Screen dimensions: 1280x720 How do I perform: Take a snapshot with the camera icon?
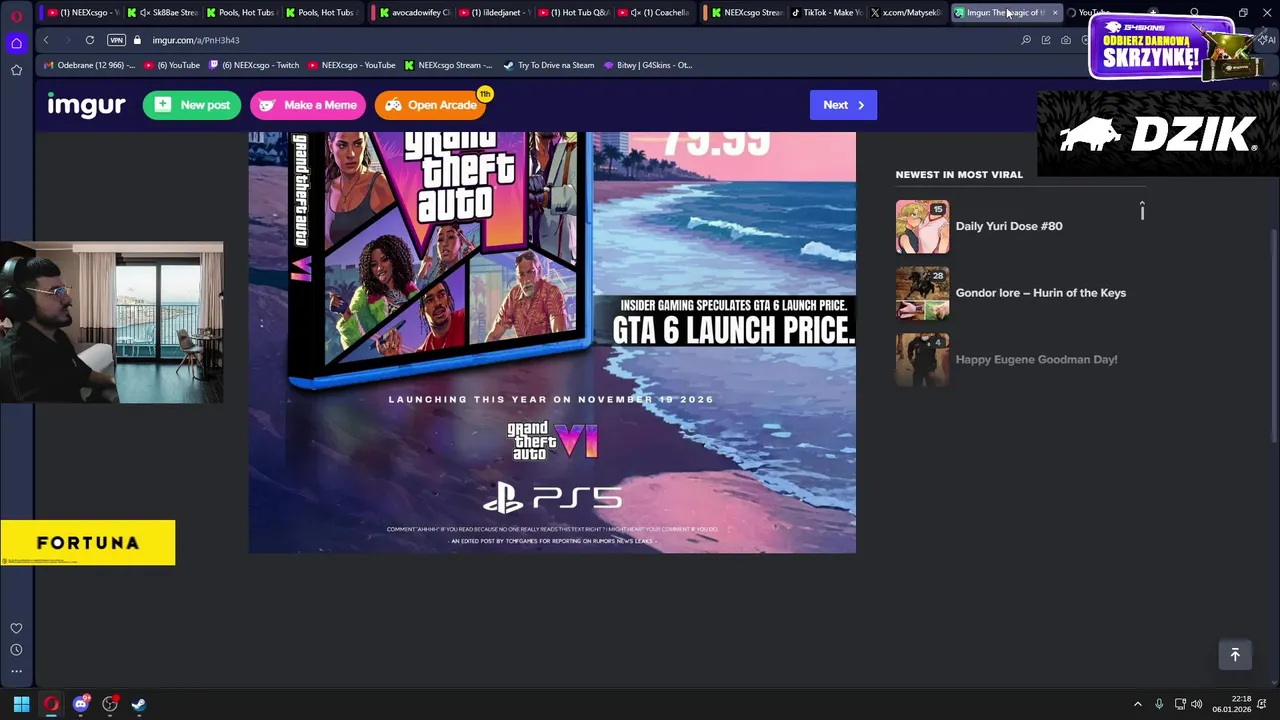coord(1066,40)
